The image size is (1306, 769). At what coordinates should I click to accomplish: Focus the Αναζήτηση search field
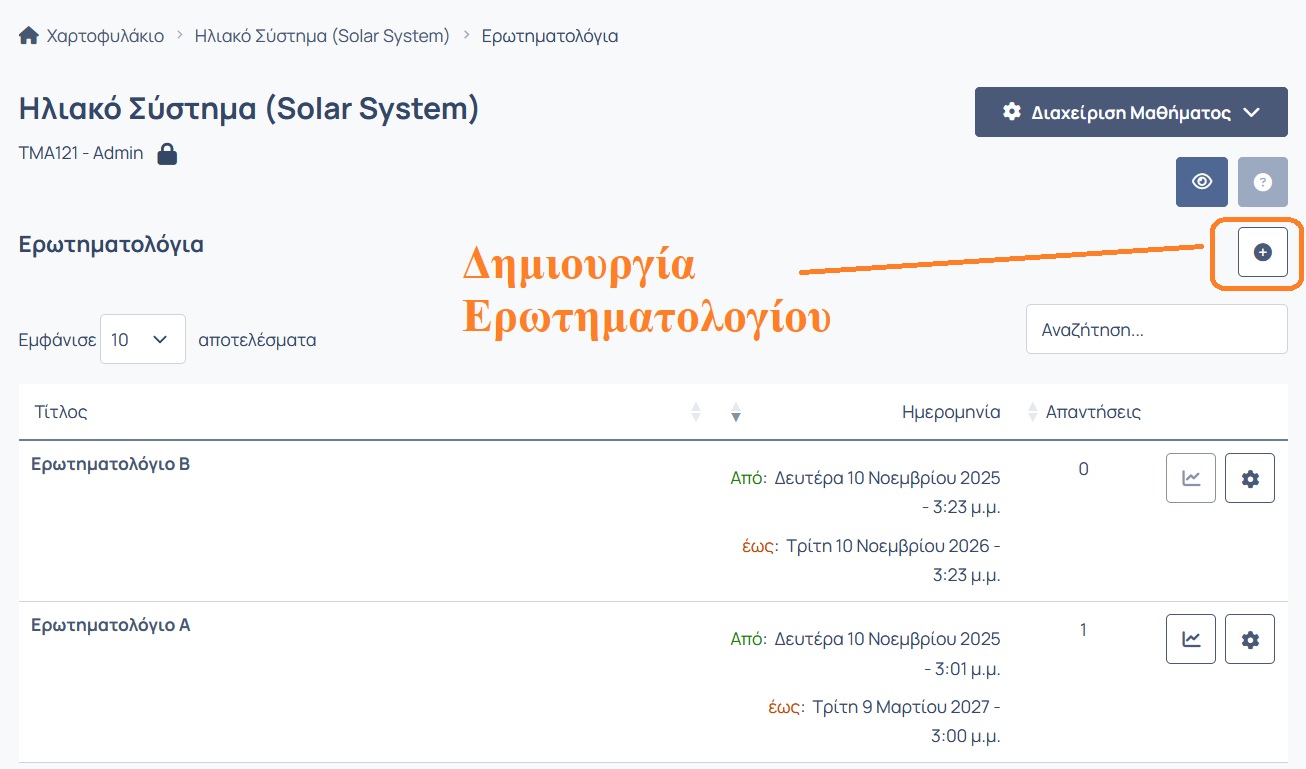pyautogui.click(x=1156, y=329)
